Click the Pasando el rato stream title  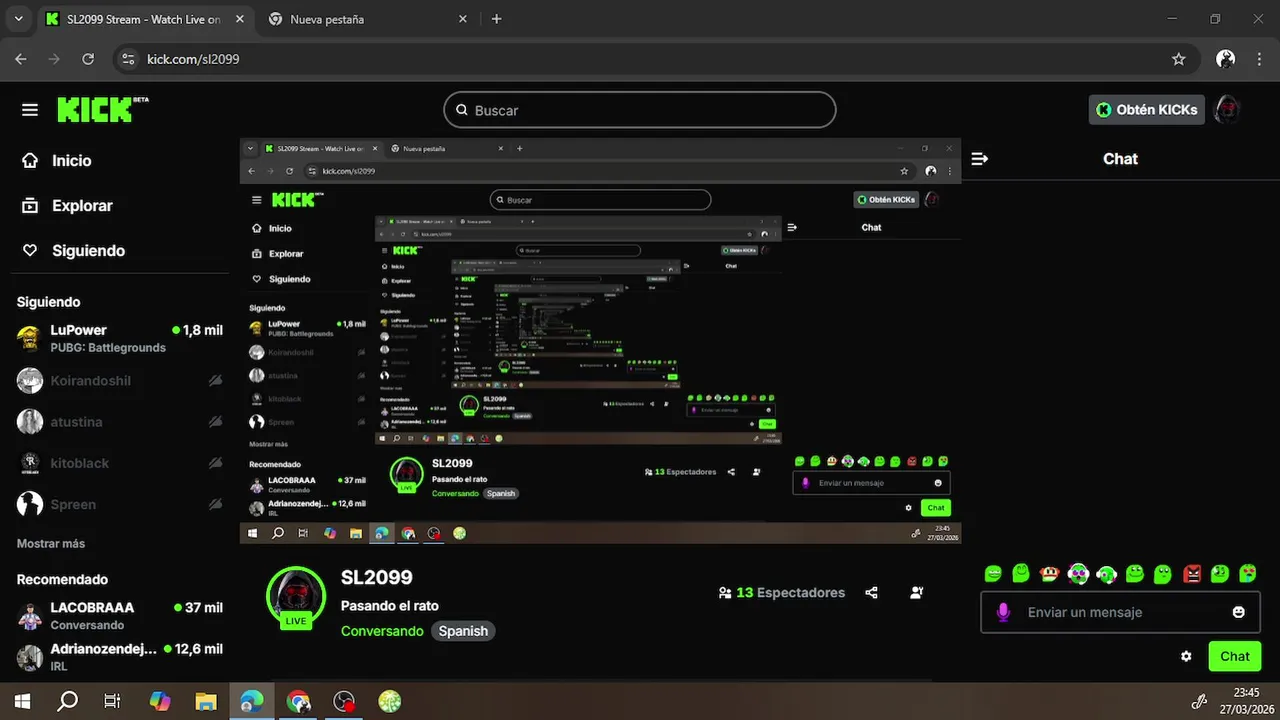[390, 606]
